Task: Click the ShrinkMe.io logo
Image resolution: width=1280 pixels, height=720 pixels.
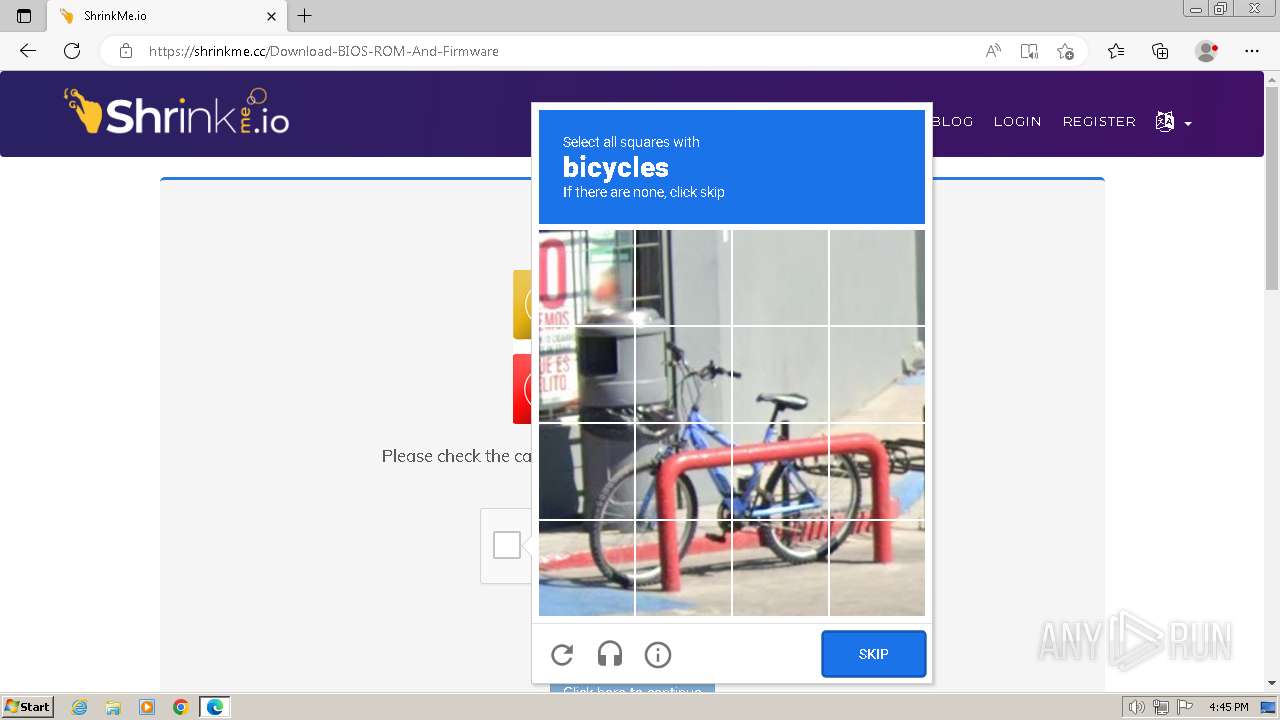Action: pos(177,113)
